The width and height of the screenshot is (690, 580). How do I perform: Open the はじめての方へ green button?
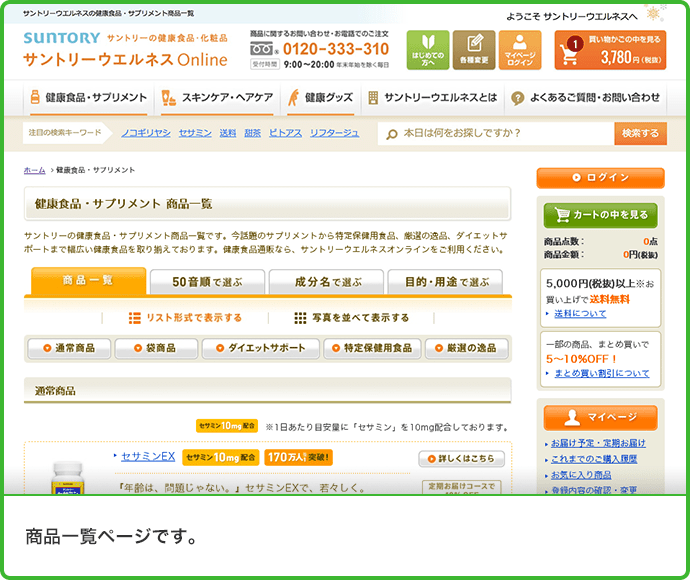click(428, 50)
